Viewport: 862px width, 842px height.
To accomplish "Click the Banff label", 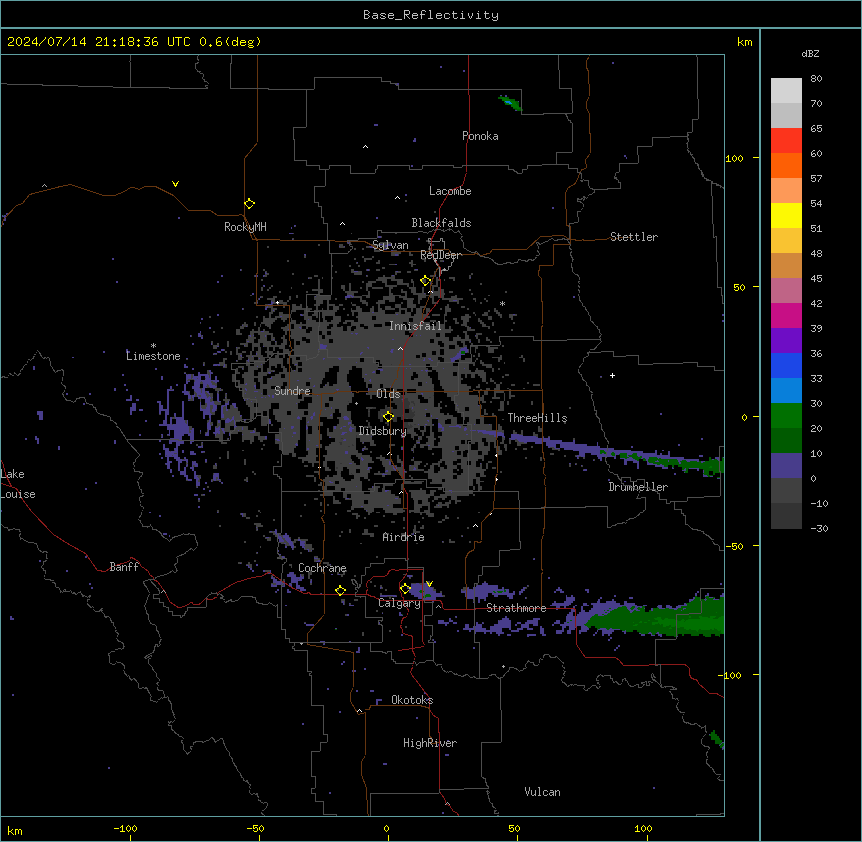I will click(x=124, y=567).
